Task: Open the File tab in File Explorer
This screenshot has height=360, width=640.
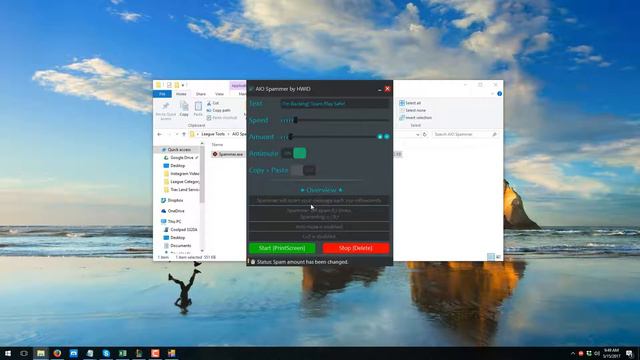Action: coord(162,94)
